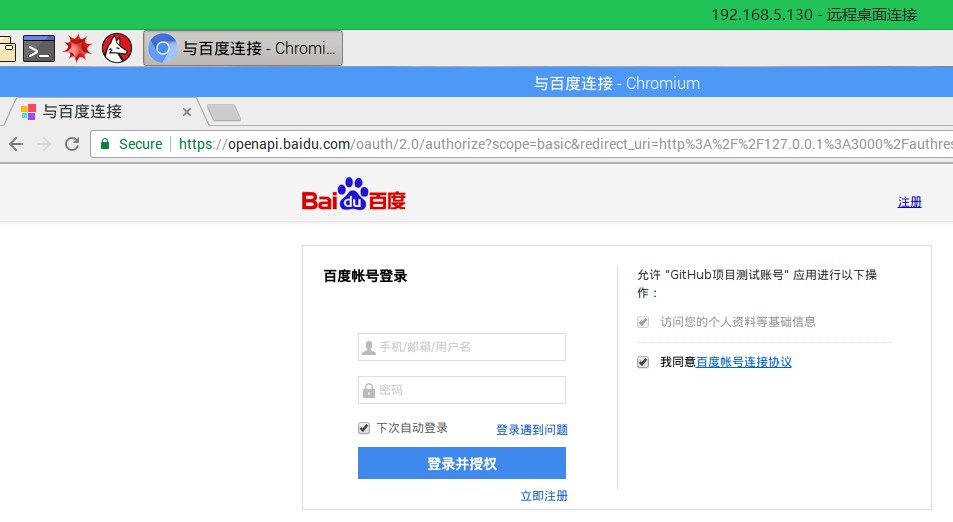Click the Secure label in address bar

click(140, 144)
